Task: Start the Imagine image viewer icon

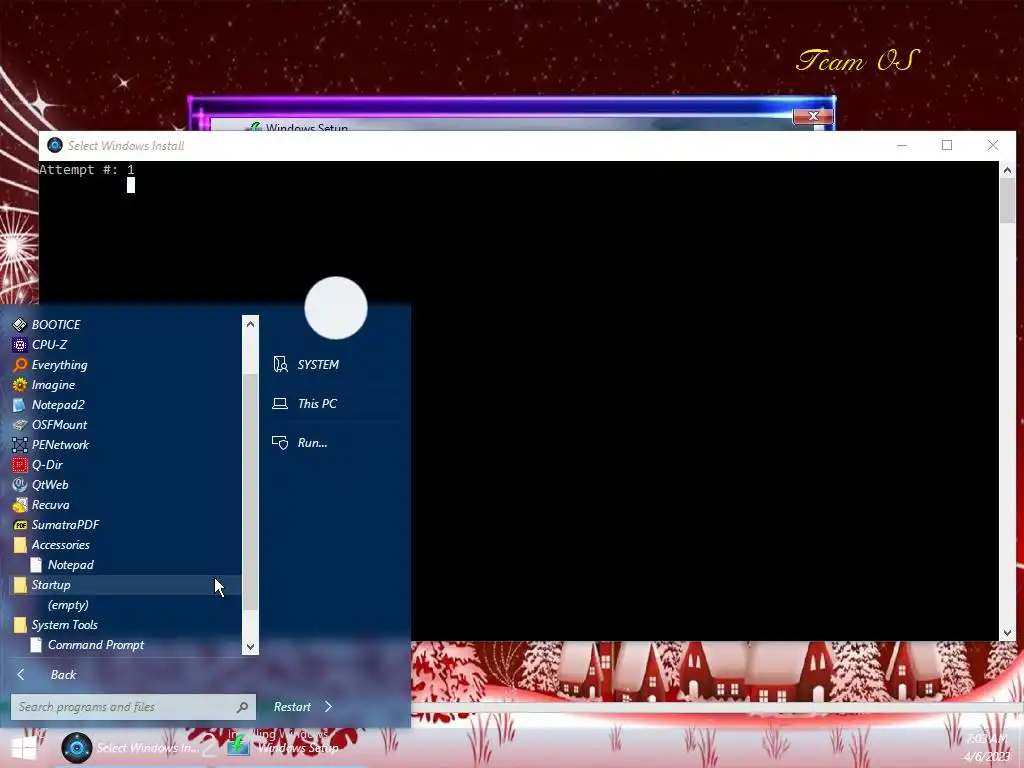Action: pos(20,385)
